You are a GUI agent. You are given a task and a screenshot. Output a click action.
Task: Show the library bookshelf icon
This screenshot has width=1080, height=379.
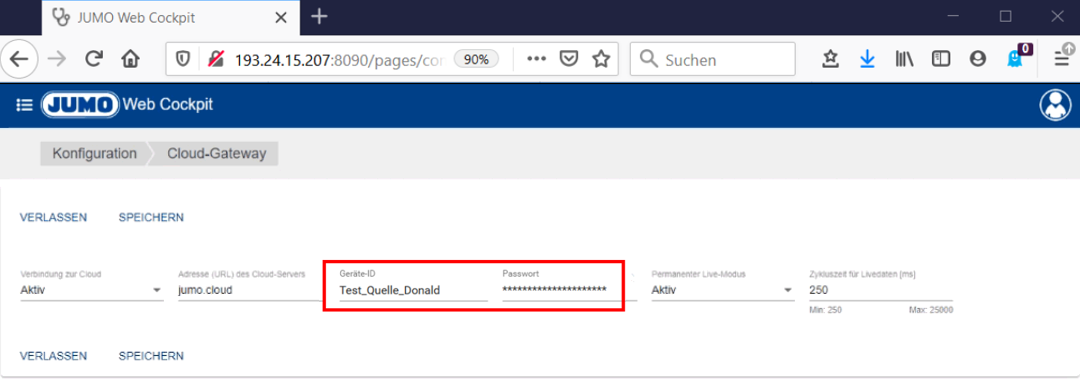click(x=904, y=59)
